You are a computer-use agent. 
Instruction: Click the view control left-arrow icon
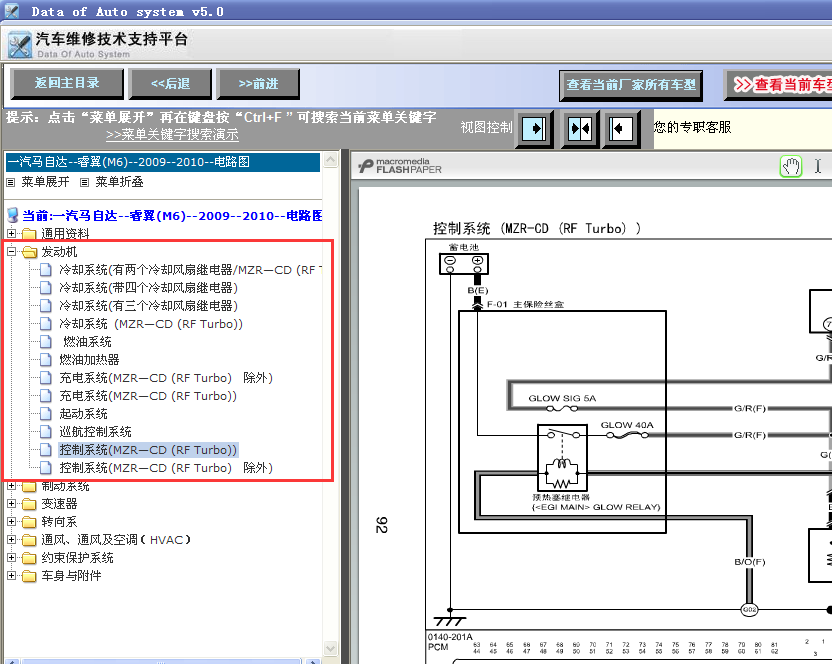621,128
